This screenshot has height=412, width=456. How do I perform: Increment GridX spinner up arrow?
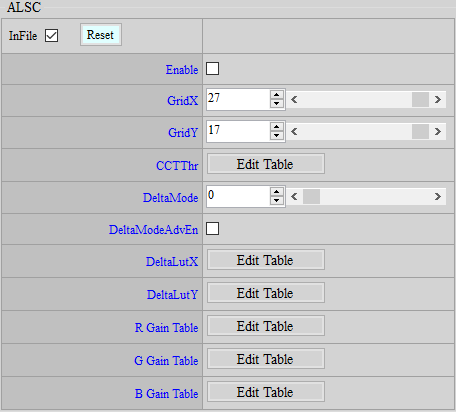276,95
